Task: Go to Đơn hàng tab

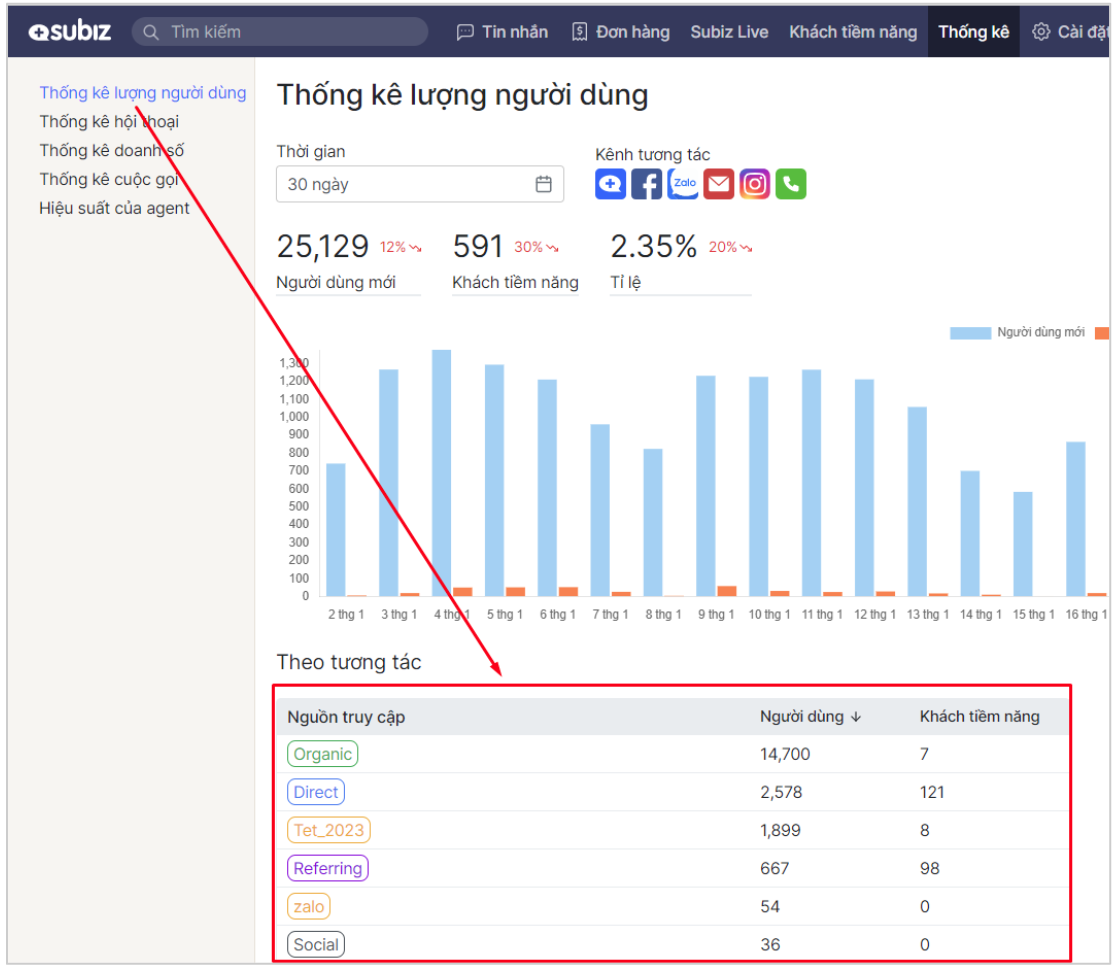Action: pyautogui.click(x=620, y=32)
